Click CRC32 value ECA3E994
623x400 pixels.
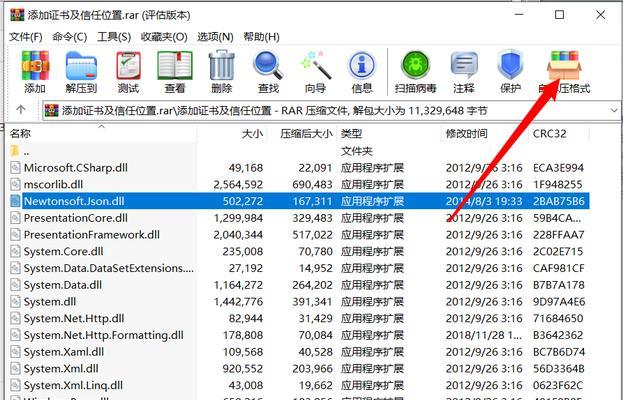pos(558,168)
